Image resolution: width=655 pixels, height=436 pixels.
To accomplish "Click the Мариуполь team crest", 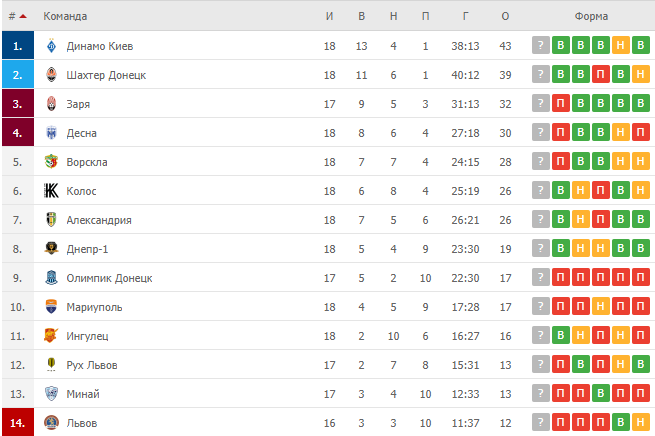I will click(x=51, y=307).
